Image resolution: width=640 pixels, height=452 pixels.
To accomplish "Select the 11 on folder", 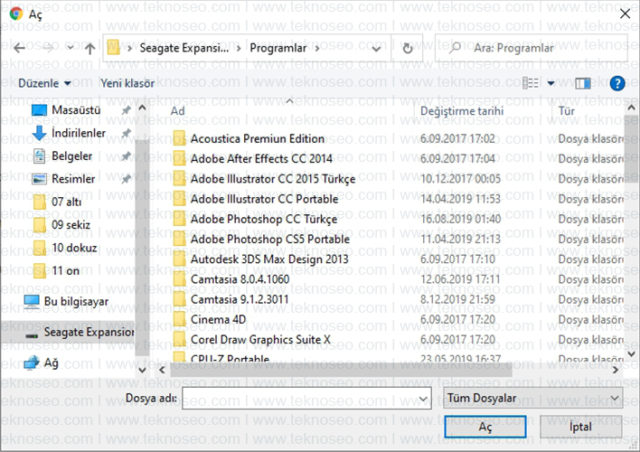I will pos(56,271).
